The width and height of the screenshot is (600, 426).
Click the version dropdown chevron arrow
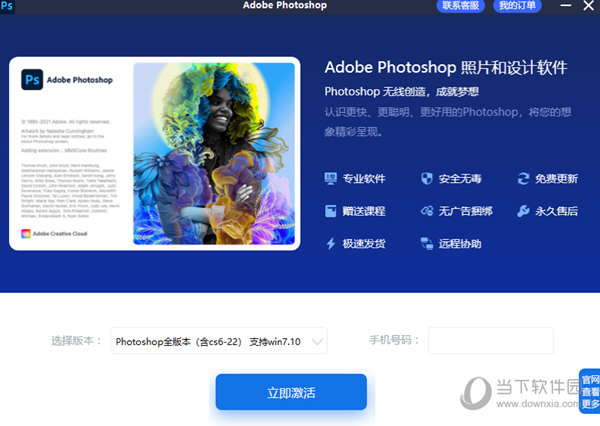(317, 341)
